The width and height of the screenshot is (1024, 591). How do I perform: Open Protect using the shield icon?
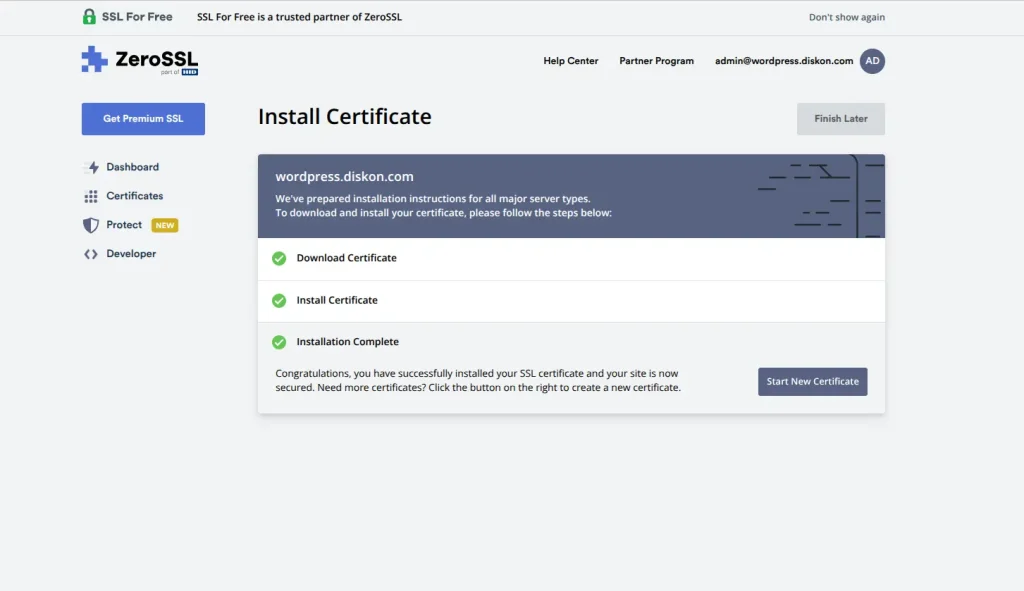pyautogui.click(x=91, y=225)
